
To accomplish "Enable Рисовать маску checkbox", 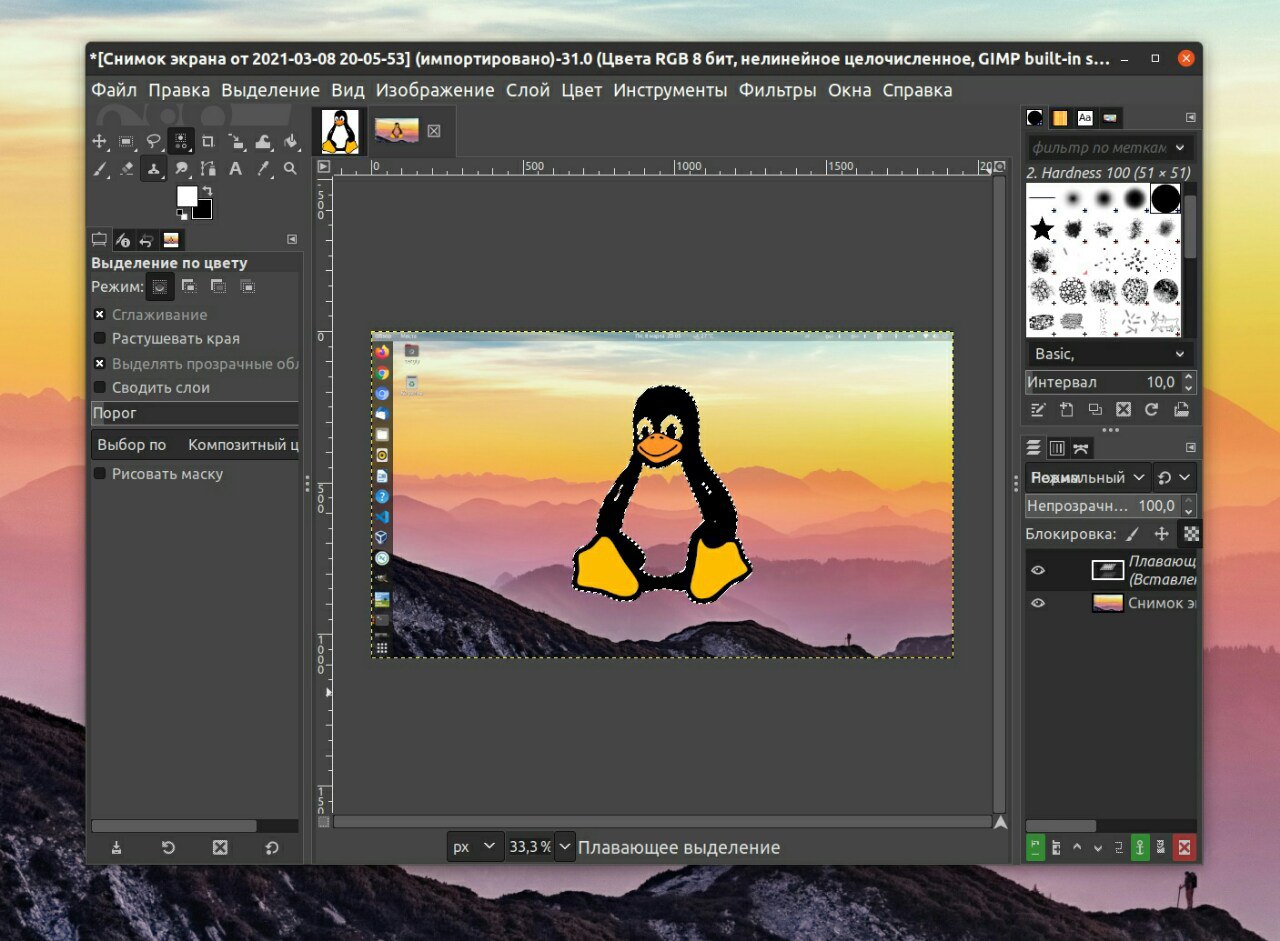I will click(x=99, y=474).
